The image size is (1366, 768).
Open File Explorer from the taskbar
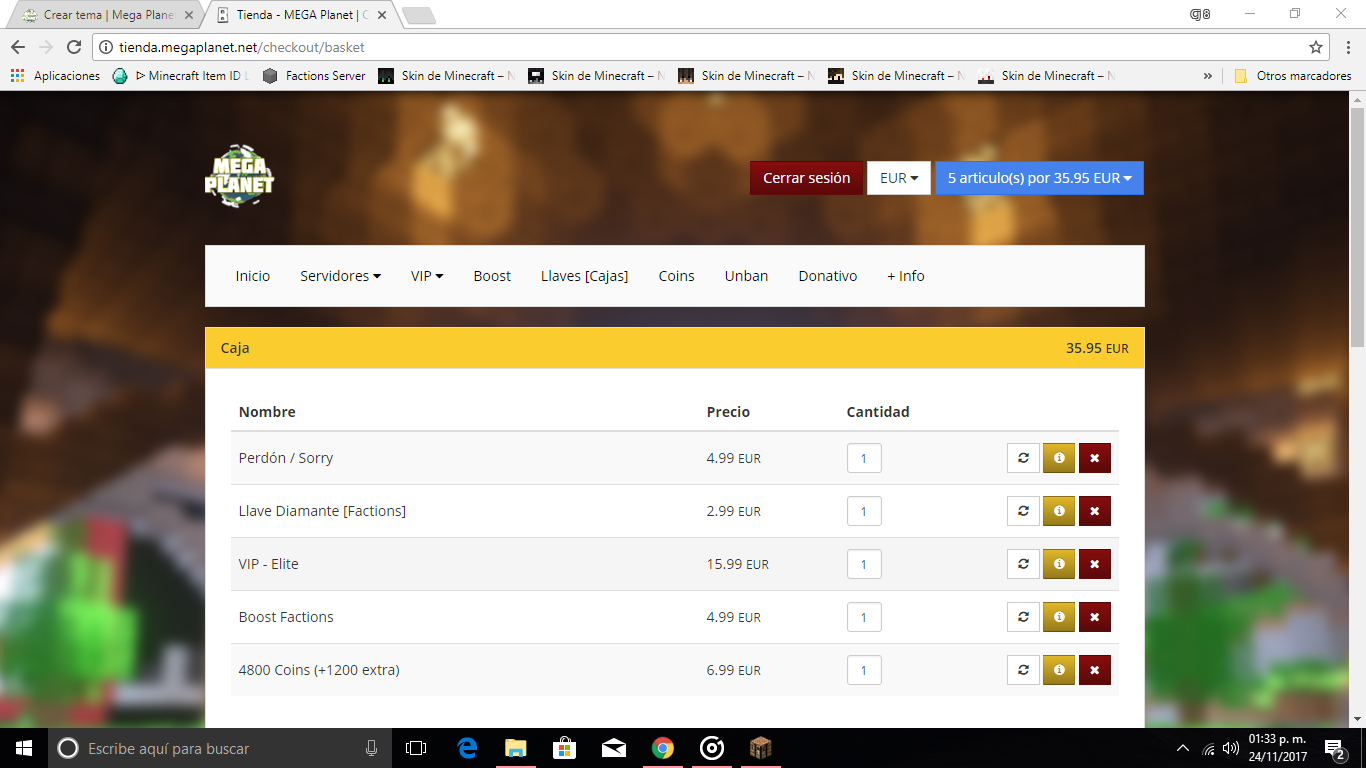point(516,748)
